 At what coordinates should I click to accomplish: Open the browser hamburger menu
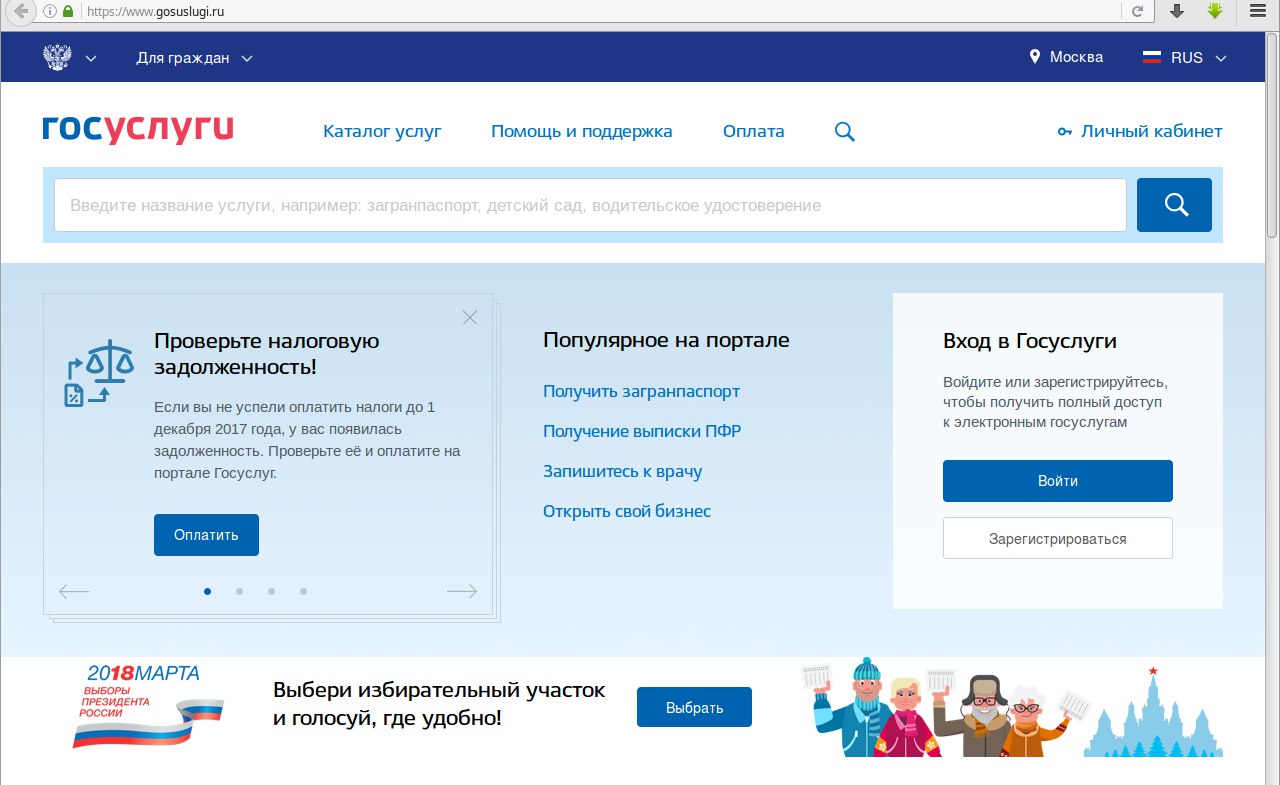coord(1258,11)
